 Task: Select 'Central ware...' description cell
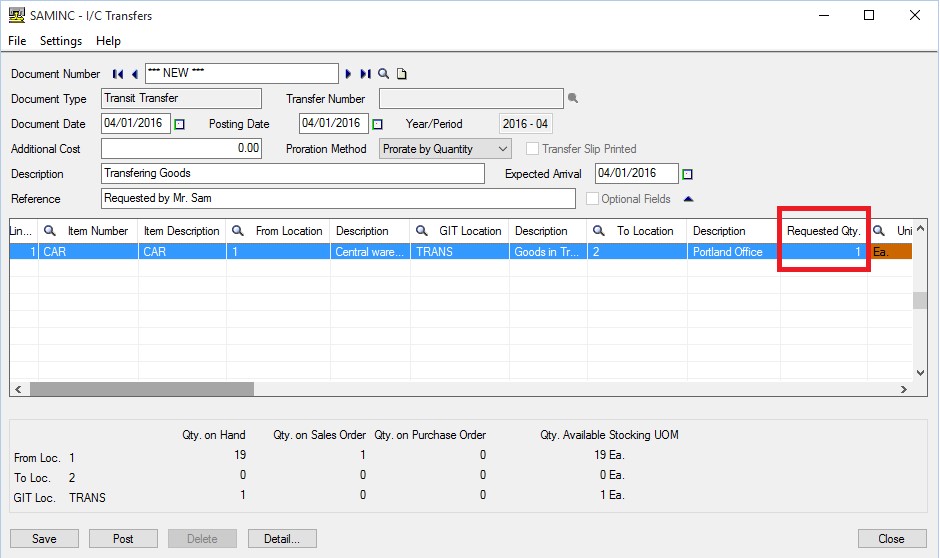click(370, 252)
